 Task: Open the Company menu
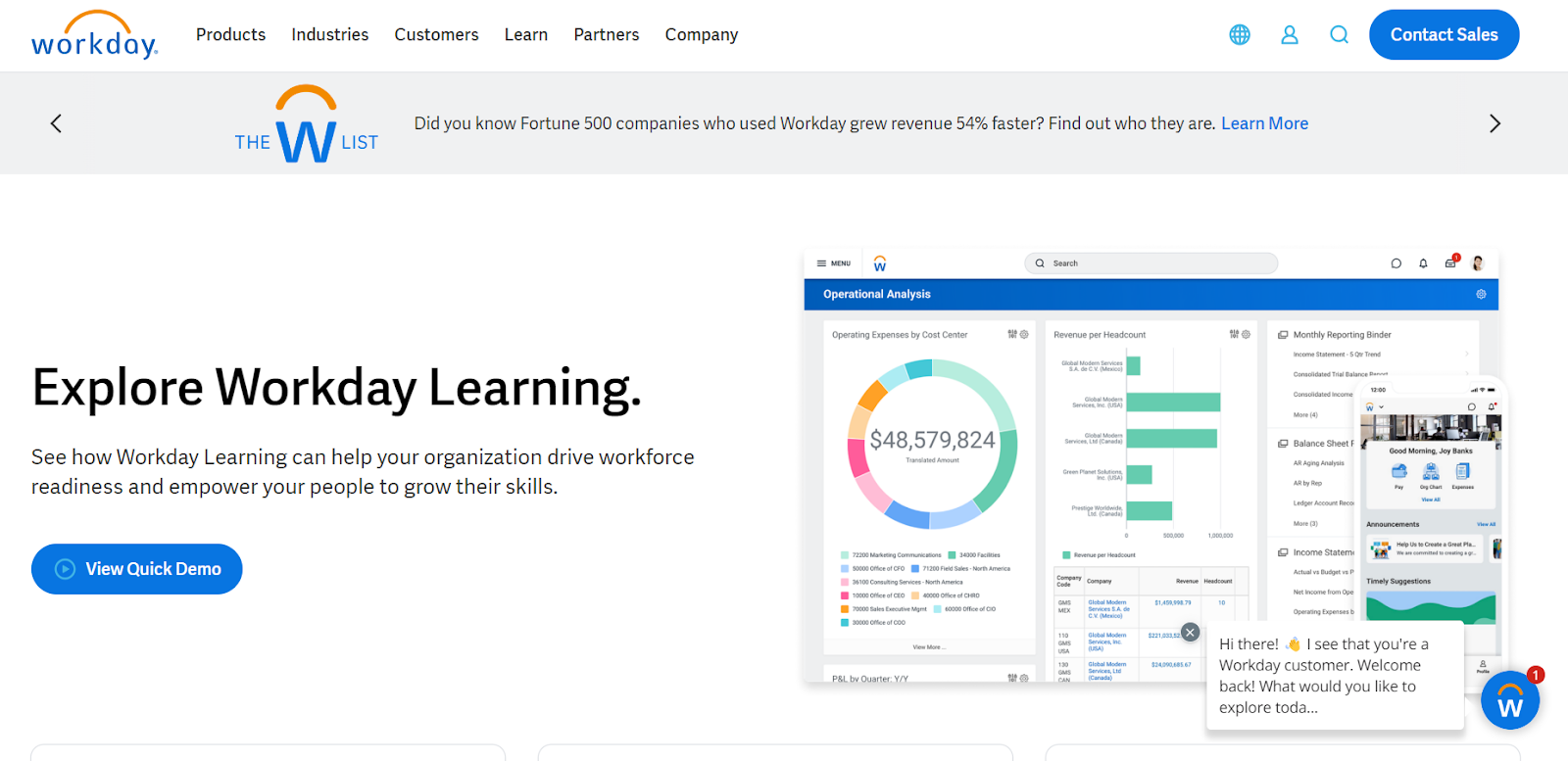pos(702,35)
